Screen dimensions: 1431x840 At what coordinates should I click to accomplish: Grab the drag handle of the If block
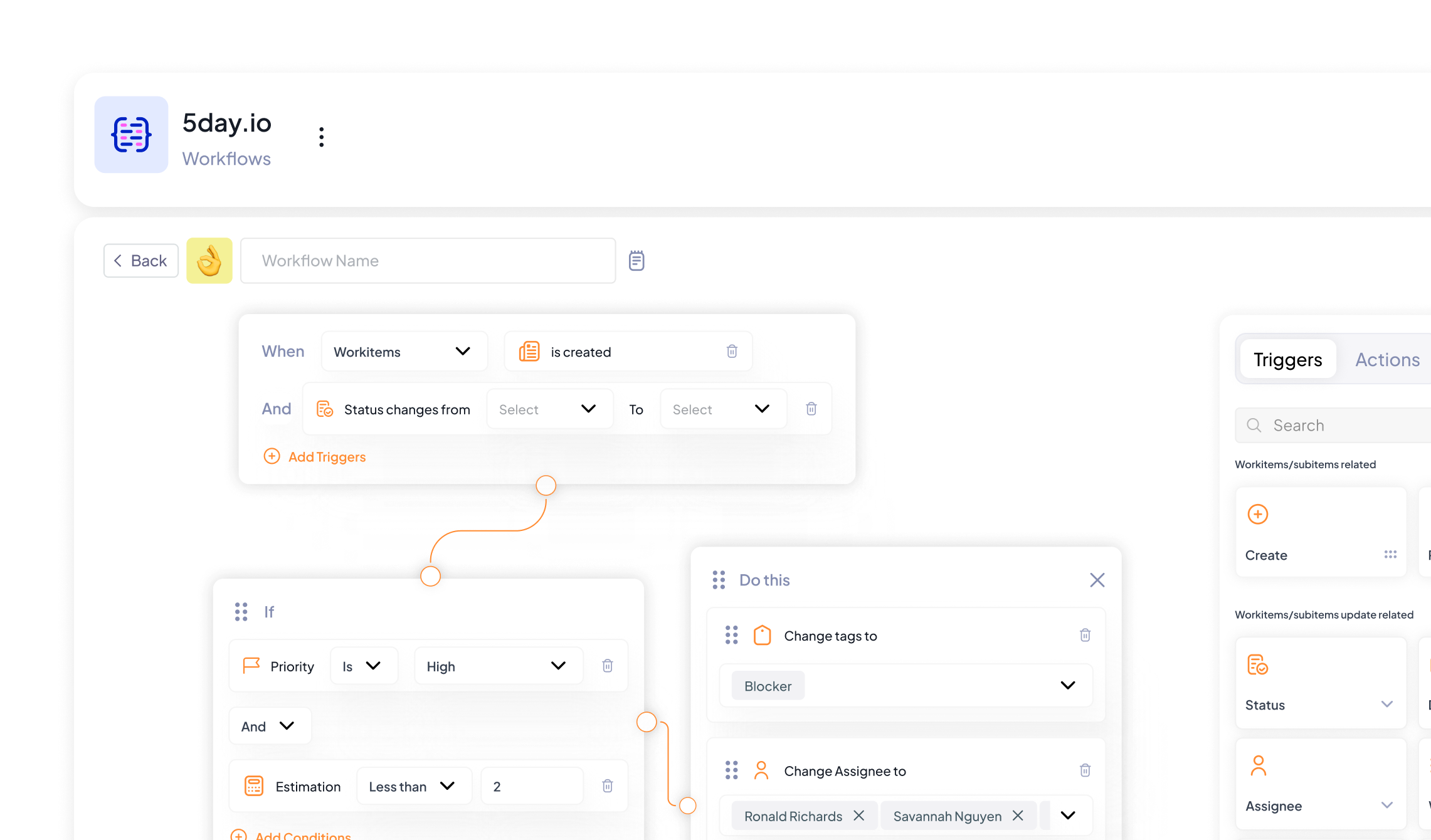(241, 612)
